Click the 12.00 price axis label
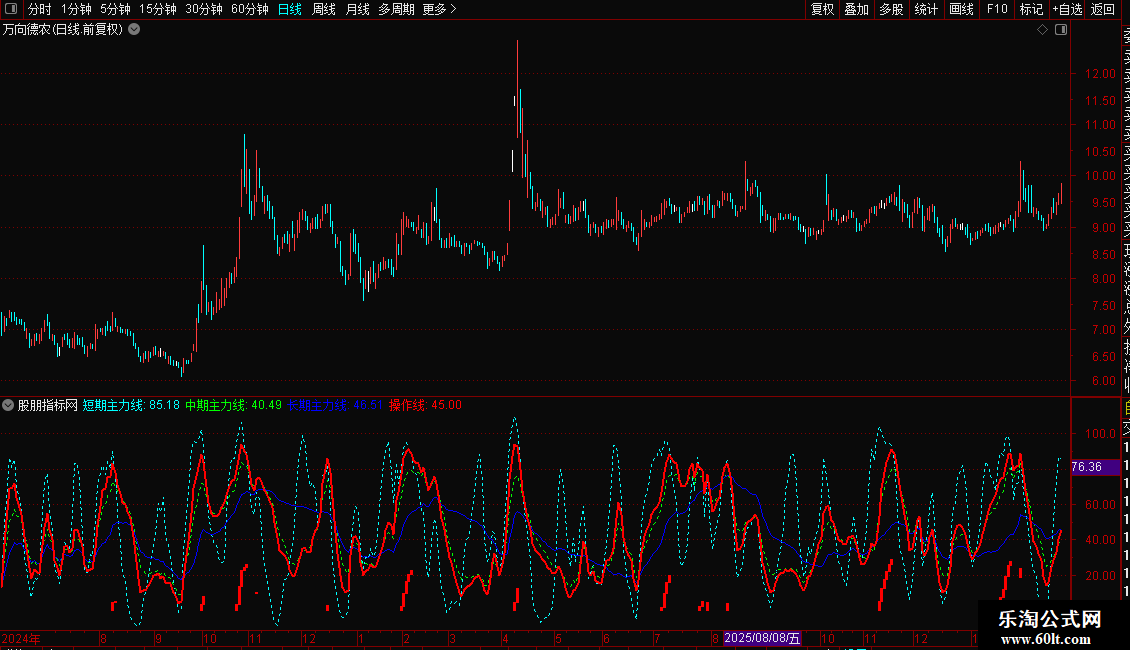The image size is (1130, 650). 1100,74
